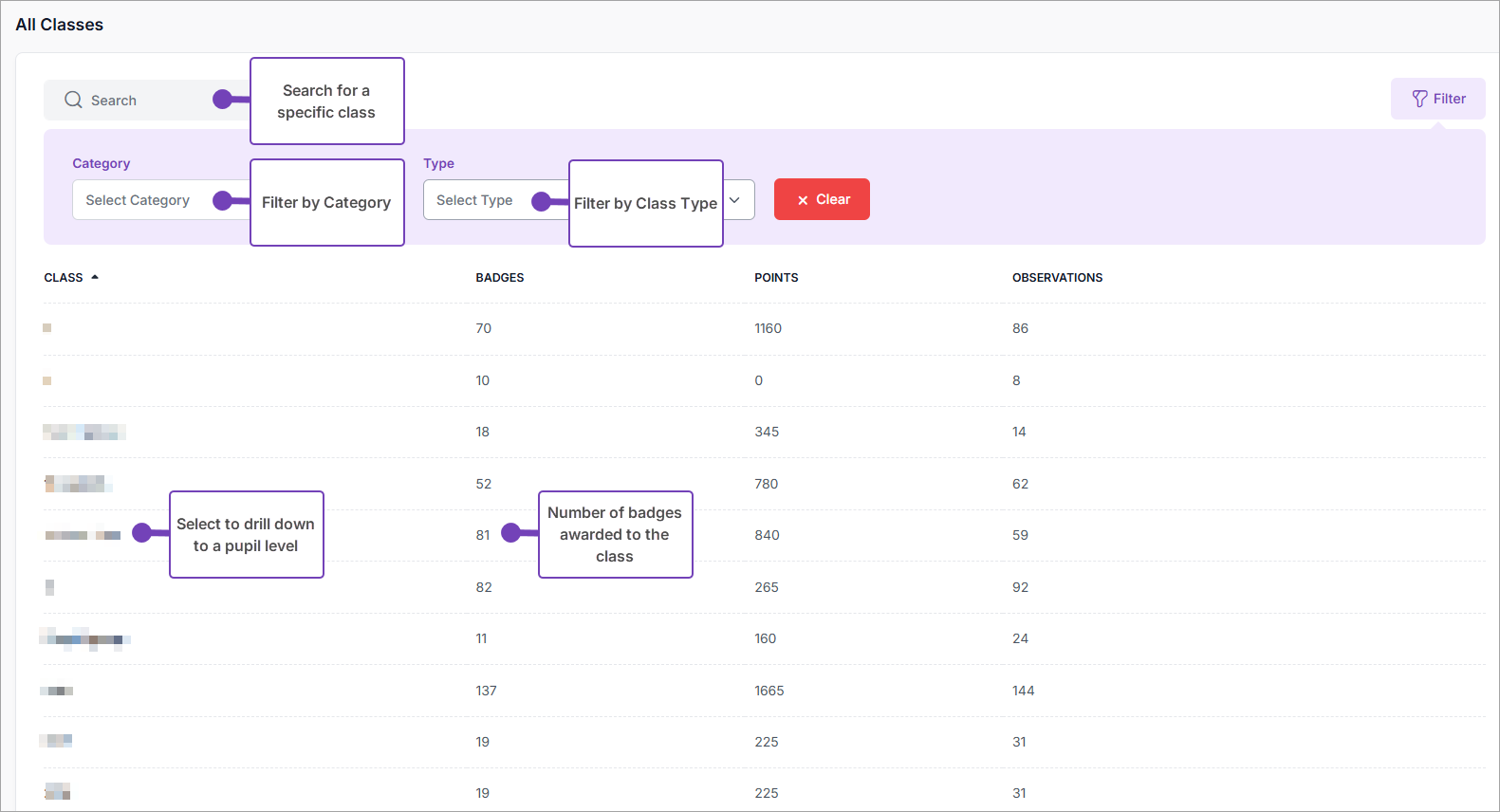Click the purple marker beside Filter by Class Type

(x=542, y=201)
